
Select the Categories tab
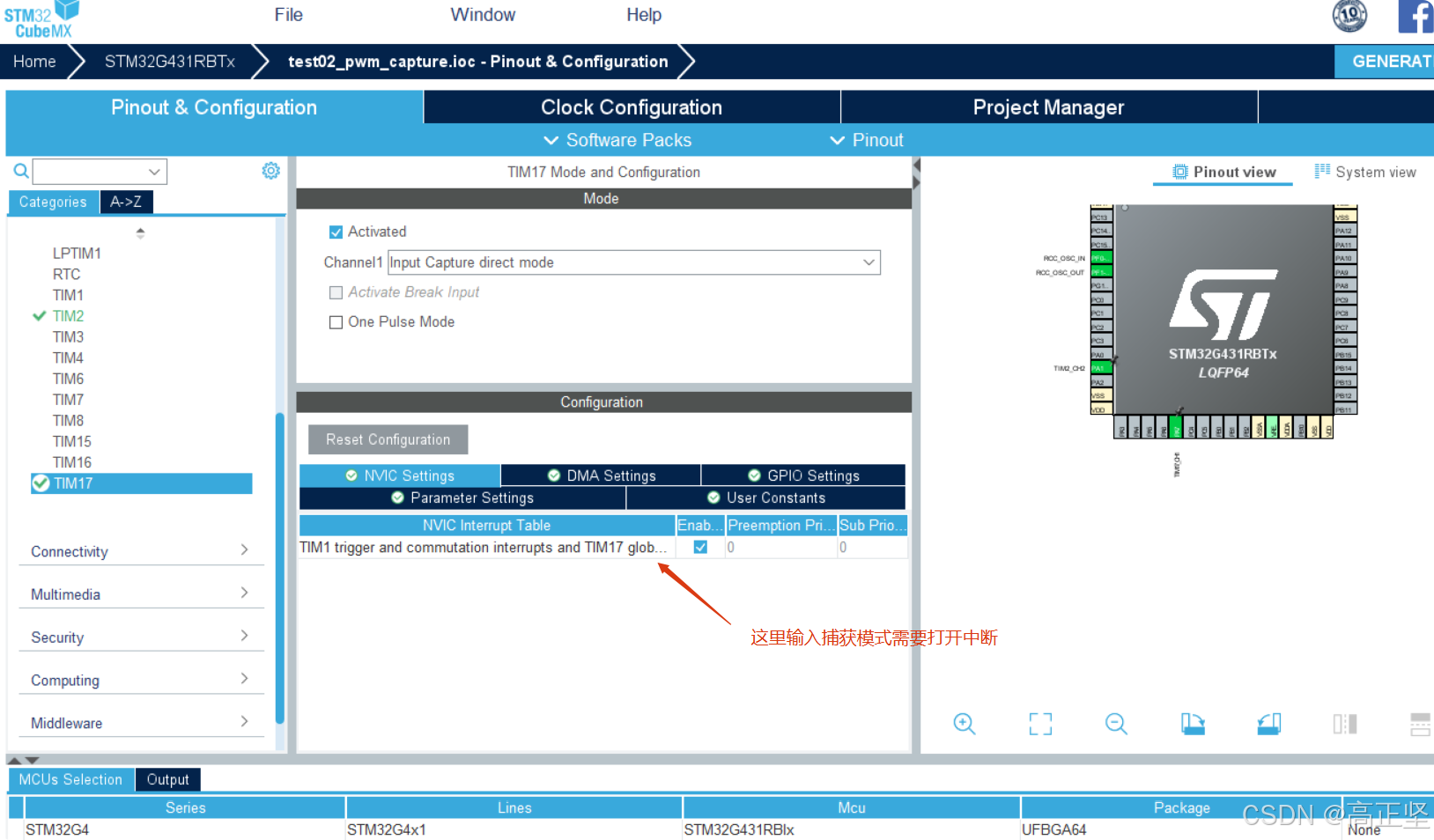pos(53,202)
